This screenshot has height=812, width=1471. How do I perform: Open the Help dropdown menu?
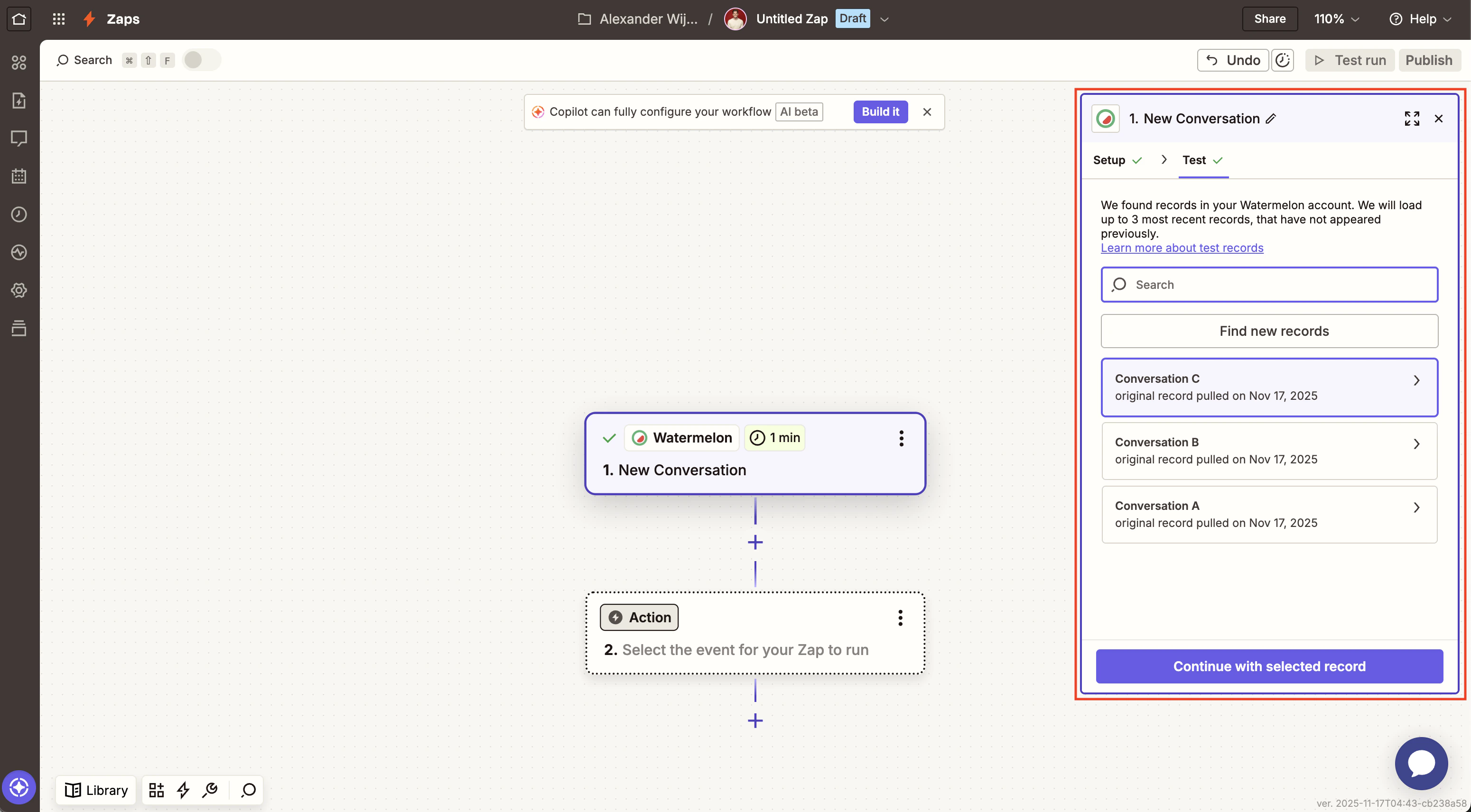[x=1420, y=19]
